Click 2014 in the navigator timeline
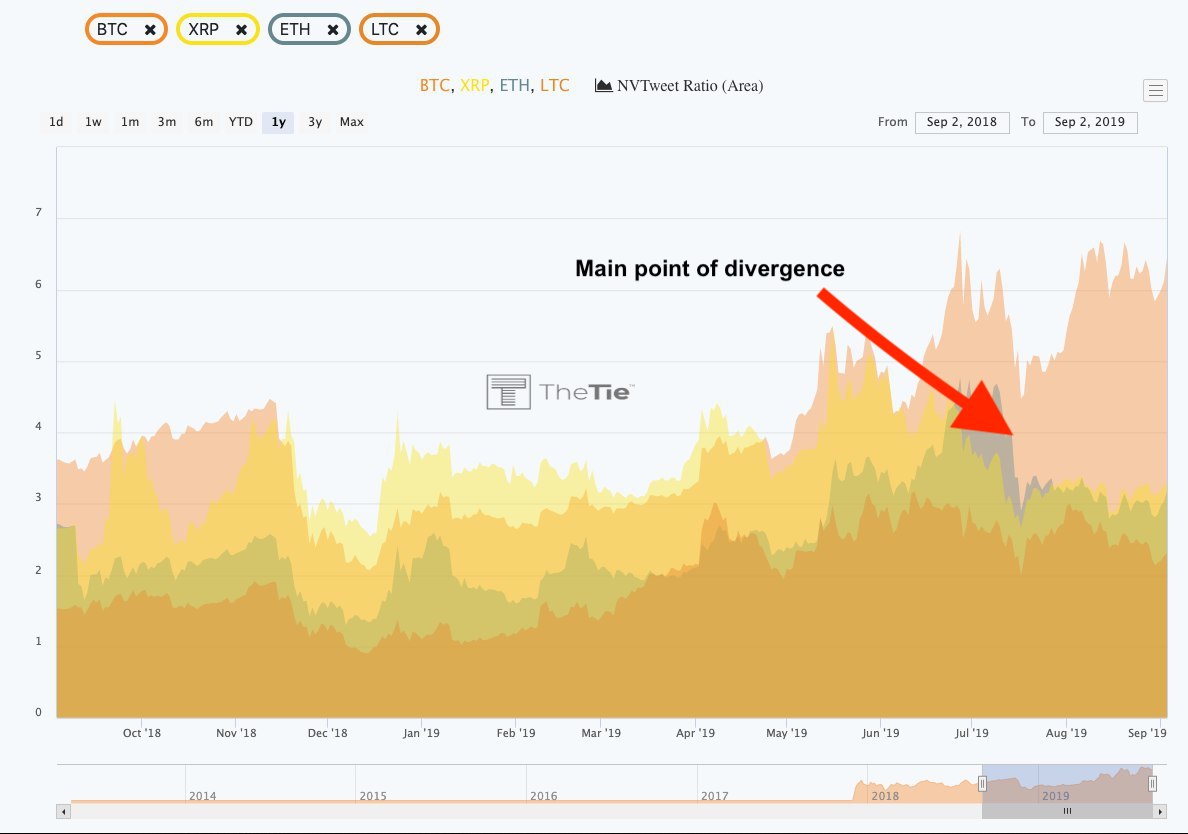Viewport: 1188px width, 834px height. click(x=202, y=796)
